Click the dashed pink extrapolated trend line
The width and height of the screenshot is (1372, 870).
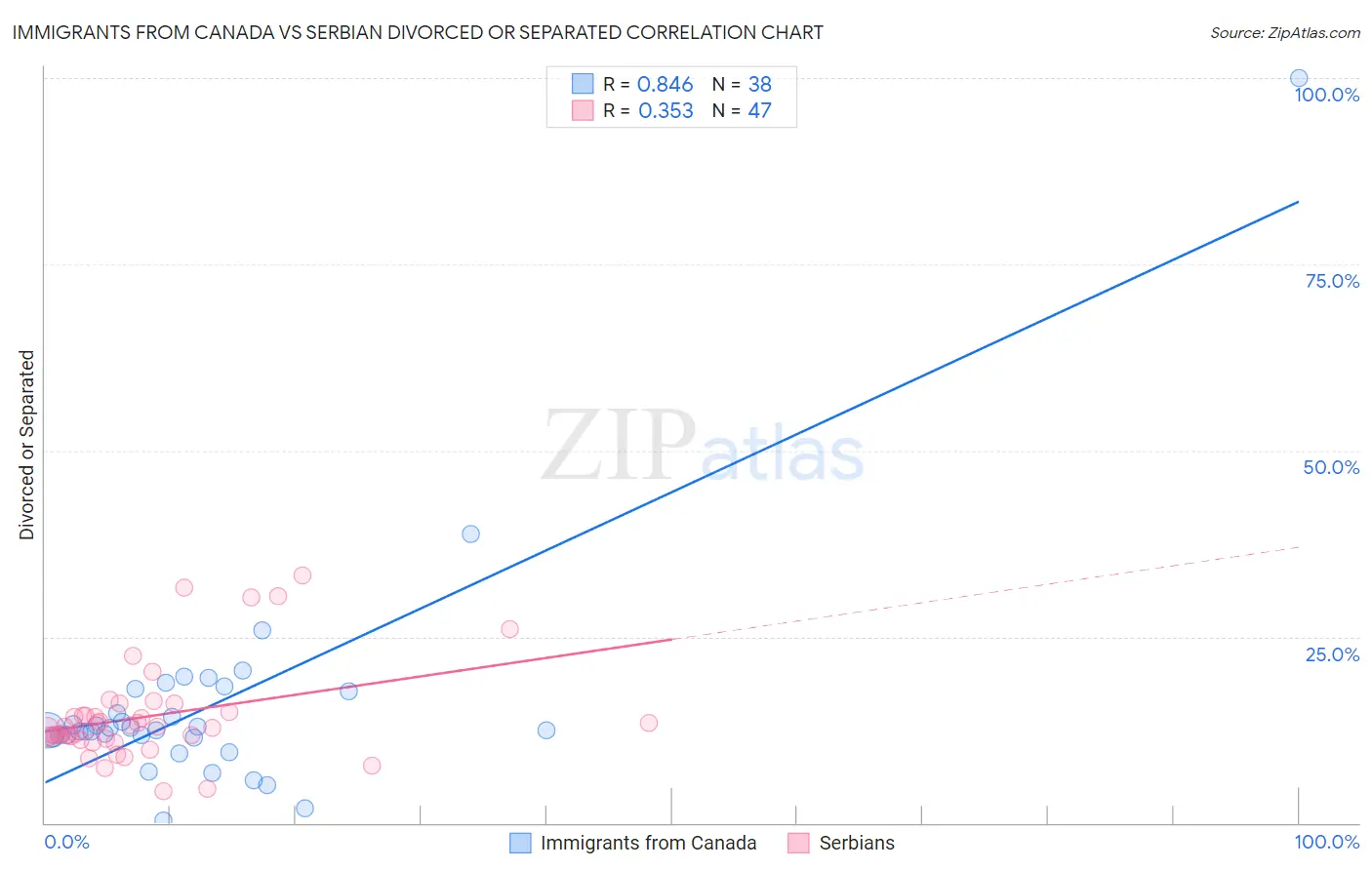tap(986, 593)
